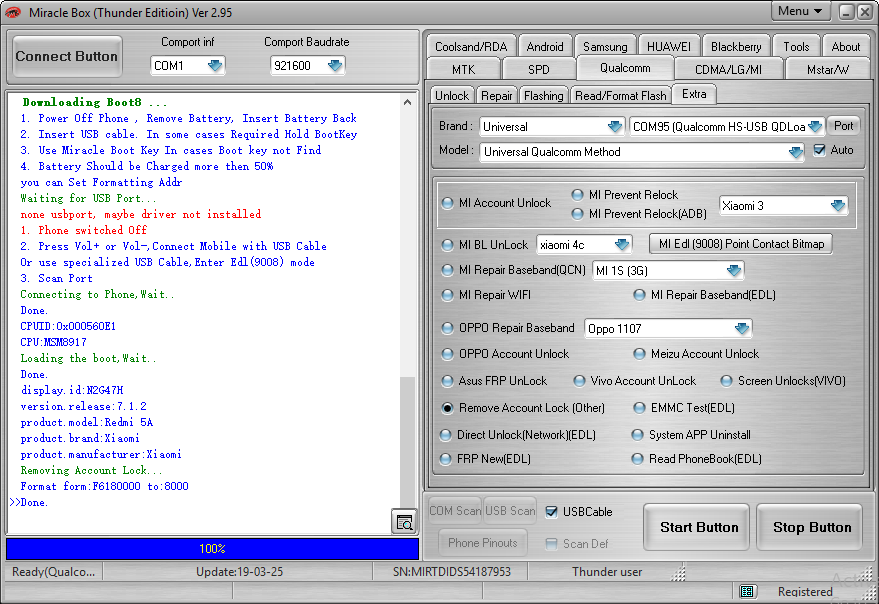879x604 pixels.
Task: Click the status bar table icon beside Registered
Action: coord(746,591)
